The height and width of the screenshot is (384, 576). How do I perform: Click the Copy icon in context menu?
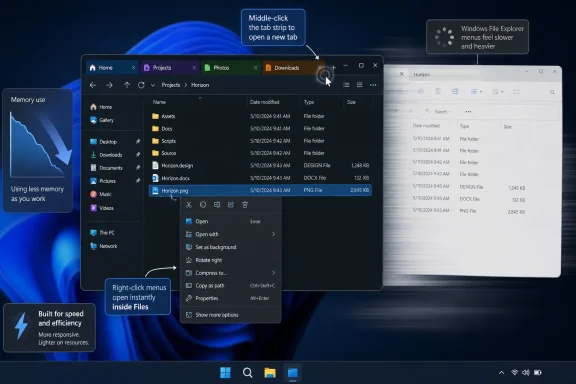click(203, 205)
